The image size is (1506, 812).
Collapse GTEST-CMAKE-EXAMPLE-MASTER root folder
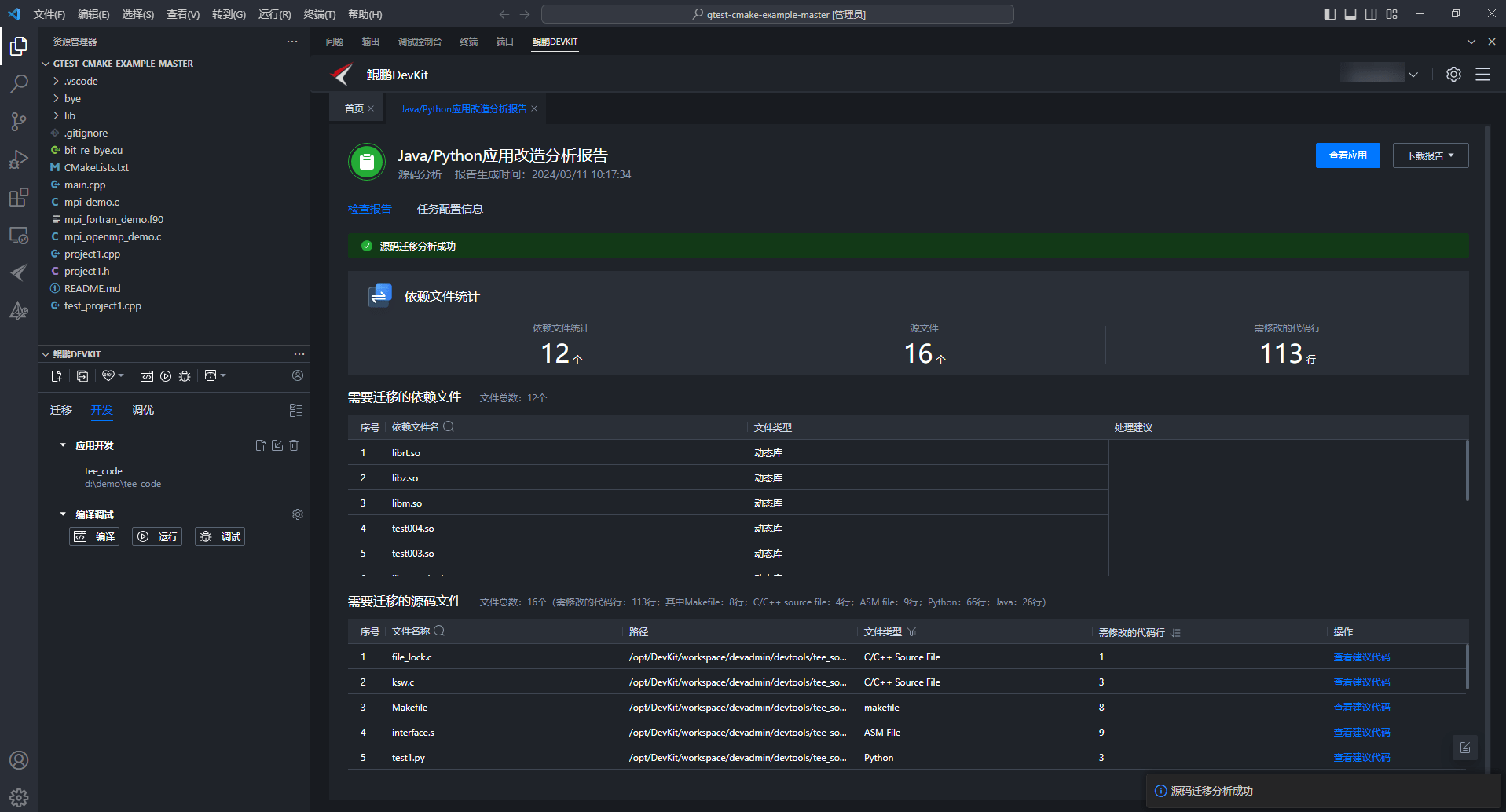[x=46, y=64]
